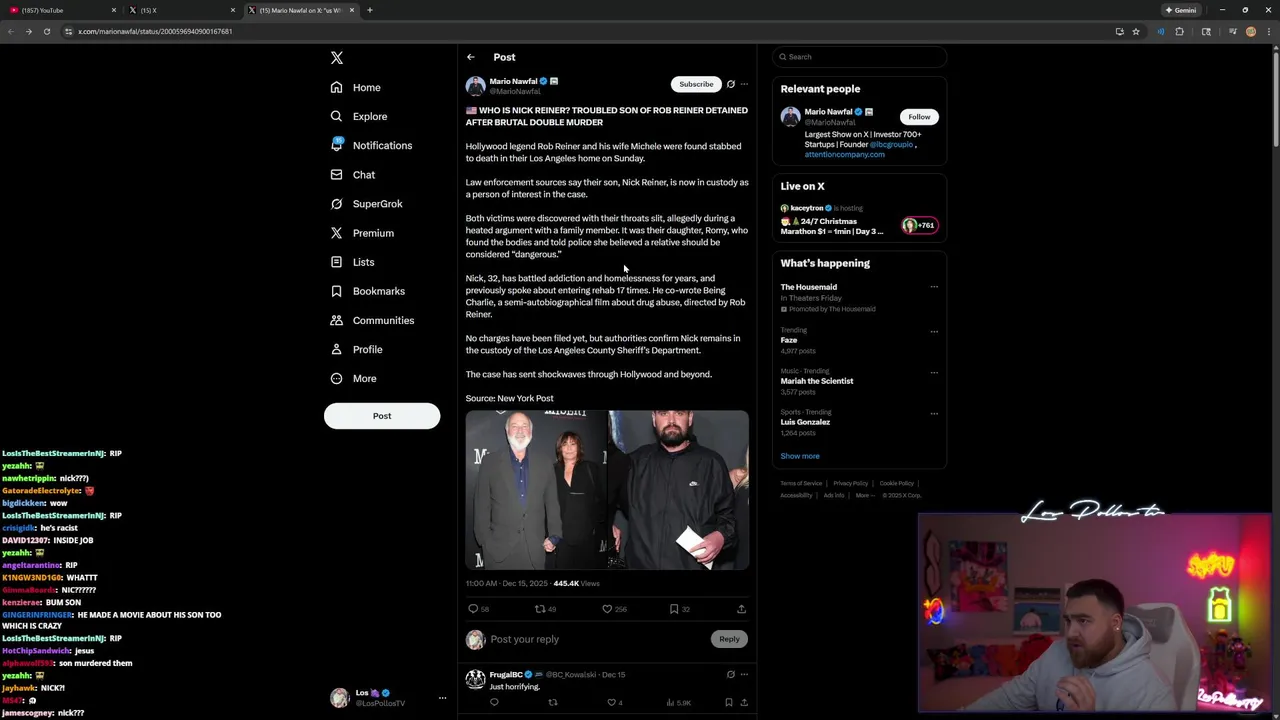Expand the More menu in sidebar
This screenshot has height=720, width=1280.
(353, 378)
